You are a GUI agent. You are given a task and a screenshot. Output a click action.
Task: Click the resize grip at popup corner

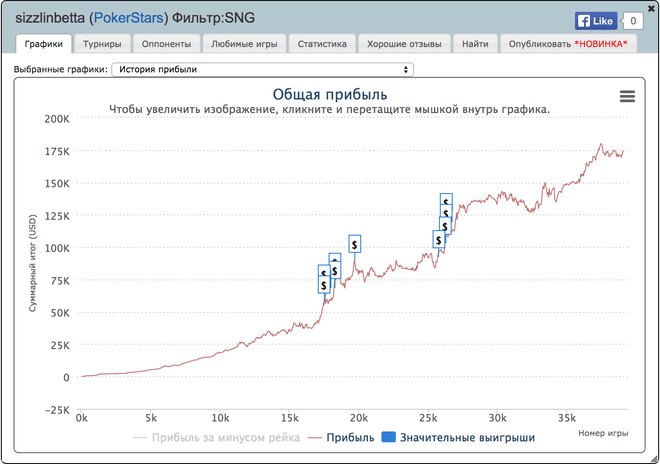(654, 458)
